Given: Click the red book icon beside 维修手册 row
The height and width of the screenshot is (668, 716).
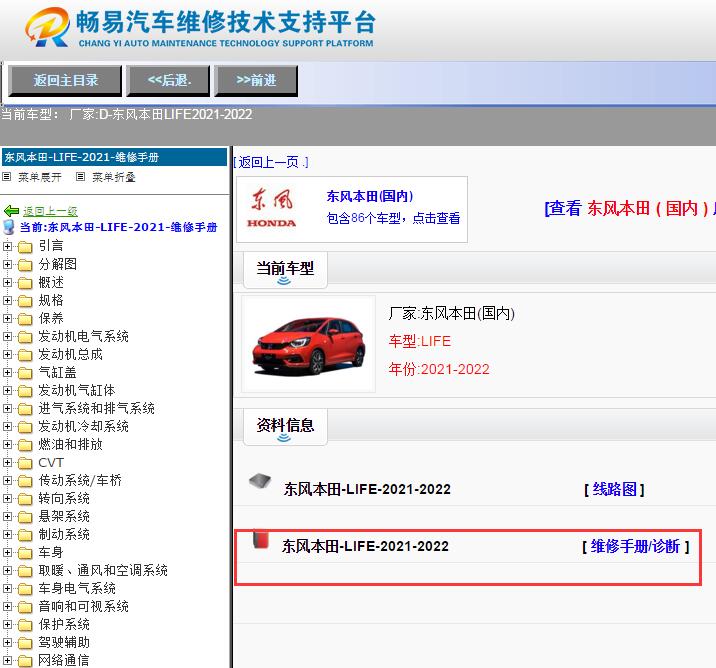Looking at the screenshot, I should [x=261, y=539].
